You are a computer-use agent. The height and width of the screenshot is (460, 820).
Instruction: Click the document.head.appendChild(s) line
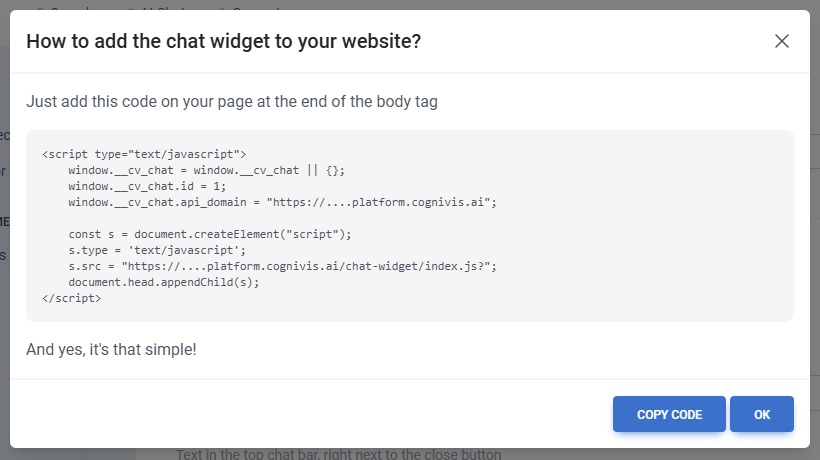163,282
